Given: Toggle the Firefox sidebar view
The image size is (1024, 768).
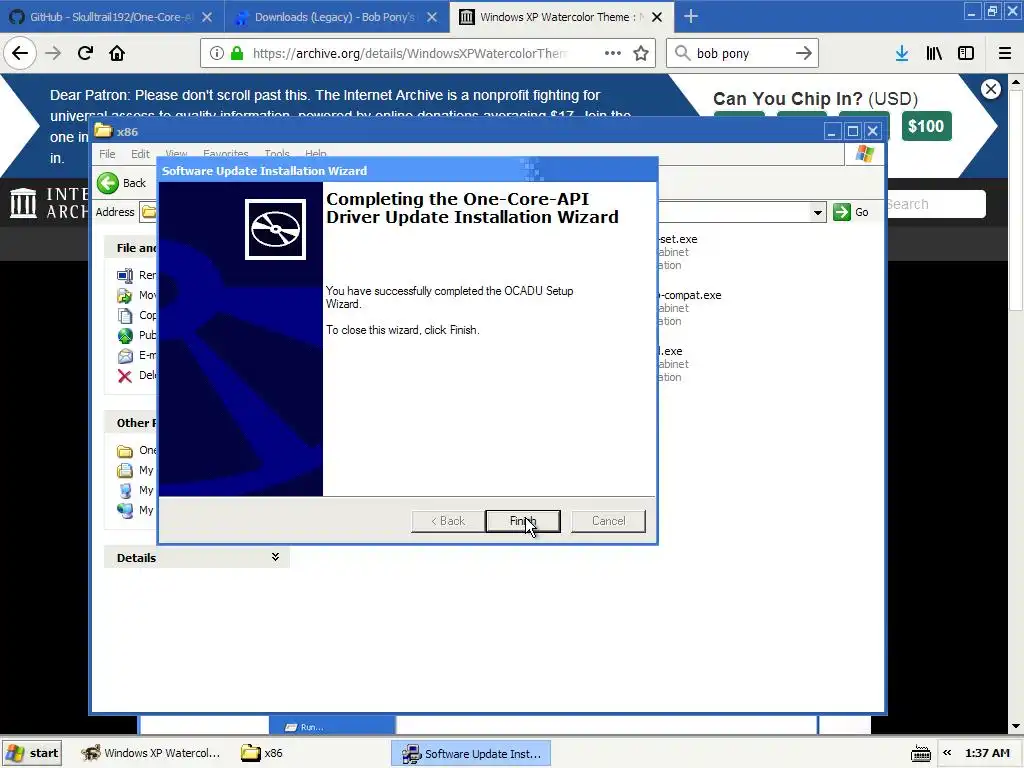Looking at the screenshot, I should [966, 53].
